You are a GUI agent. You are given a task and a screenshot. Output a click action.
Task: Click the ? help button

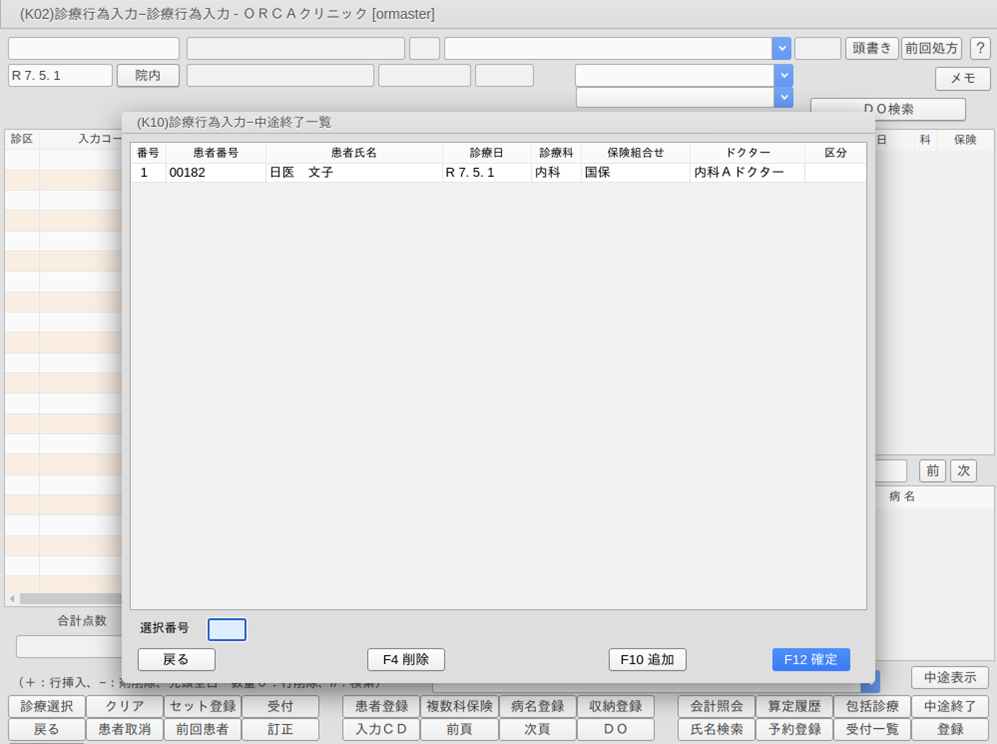[x=979, y=48]
